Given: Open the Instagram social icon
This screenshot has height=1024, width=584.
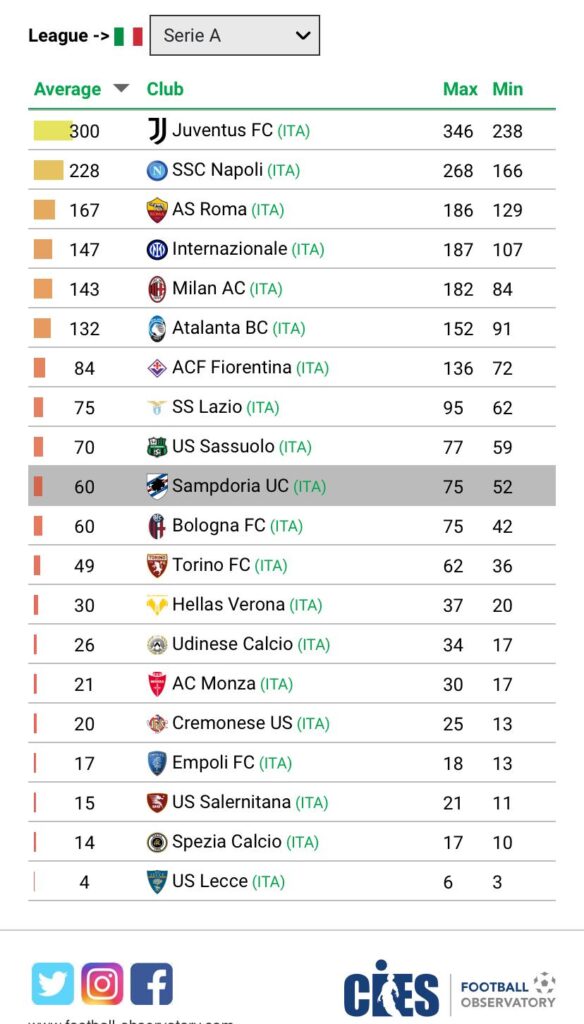Looking at the screenshot, I should 102,984.
